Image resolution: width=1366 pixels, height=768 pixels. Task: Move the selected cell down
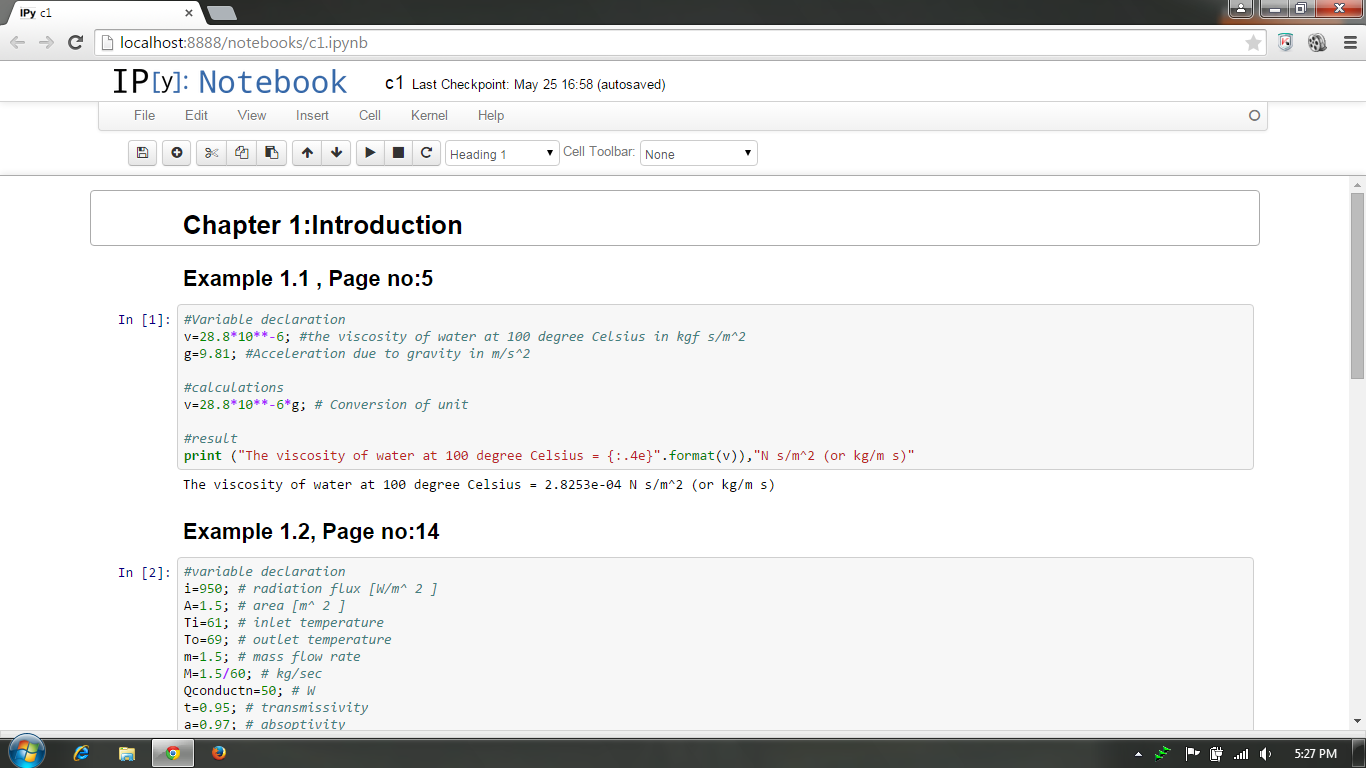coord(337,153)
